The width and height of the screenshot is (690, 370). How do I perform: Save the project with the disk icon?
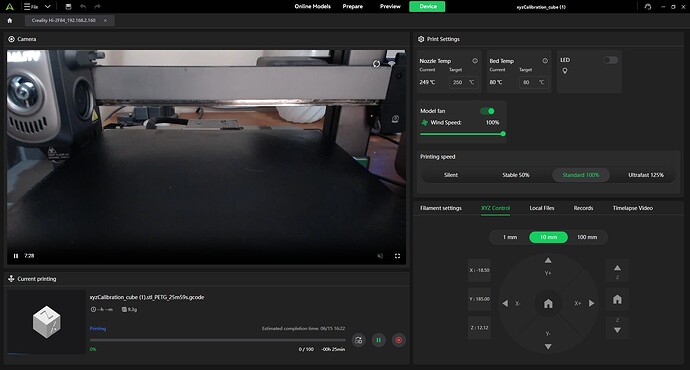pyautogui.click(x=68, y=7)
